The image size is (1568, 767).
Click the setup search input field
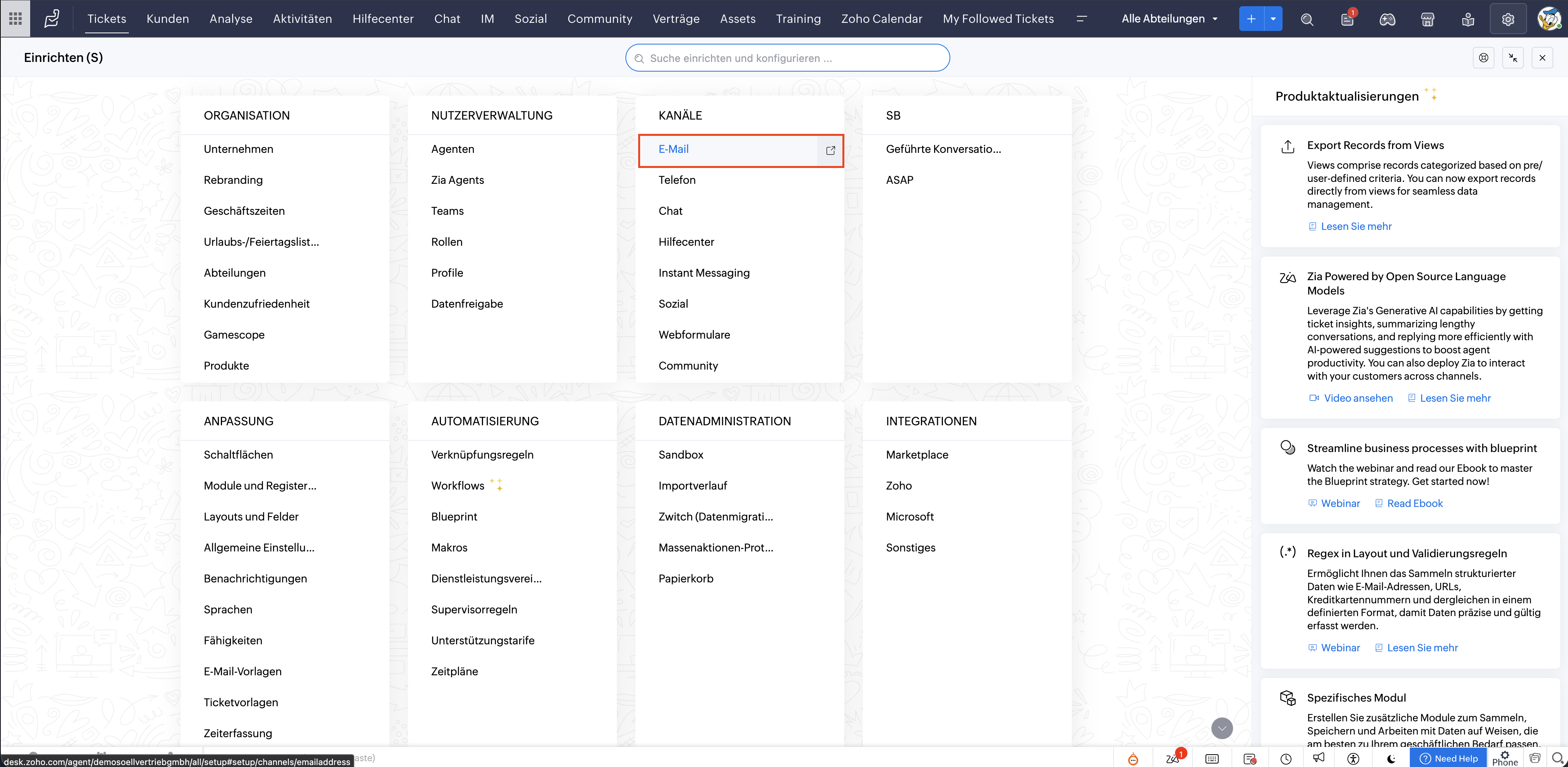(787, 58)
